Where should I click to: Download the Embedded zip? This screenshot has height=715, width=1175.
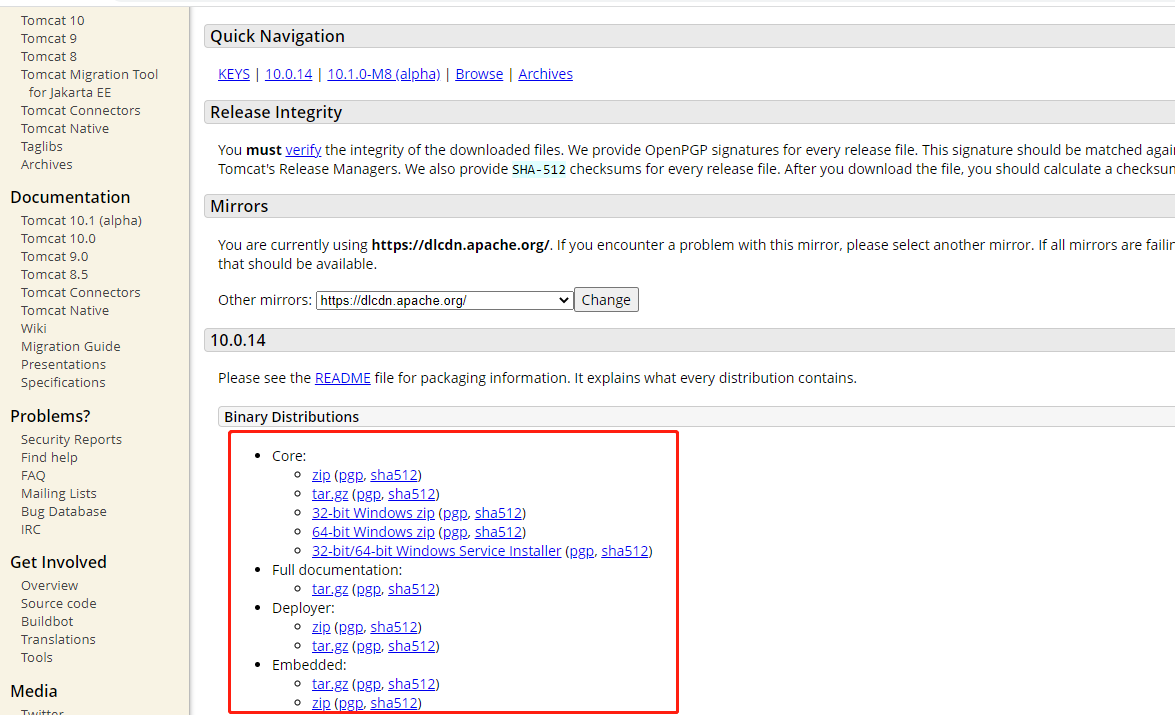(x=321, y=703)
